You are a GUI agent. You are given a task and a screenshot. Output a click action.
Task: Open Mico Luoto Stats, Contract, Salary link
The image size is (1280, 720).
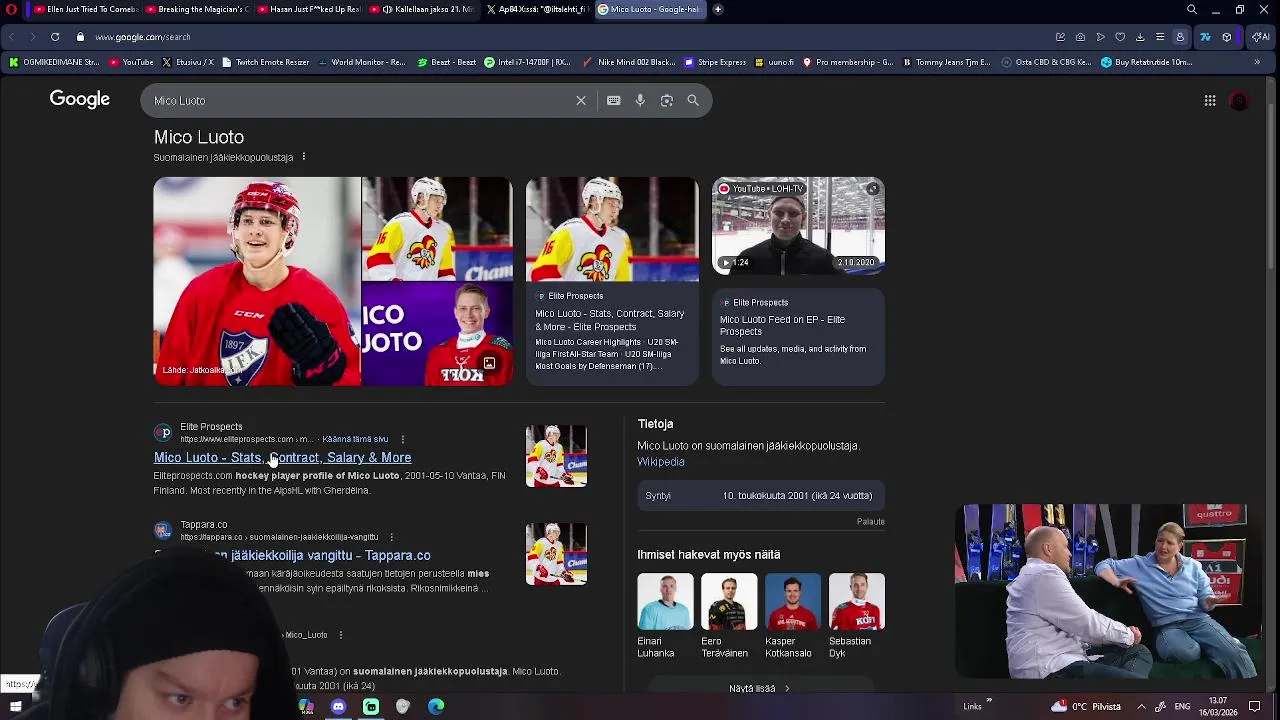pyautogui.click(x=282, y=457)
